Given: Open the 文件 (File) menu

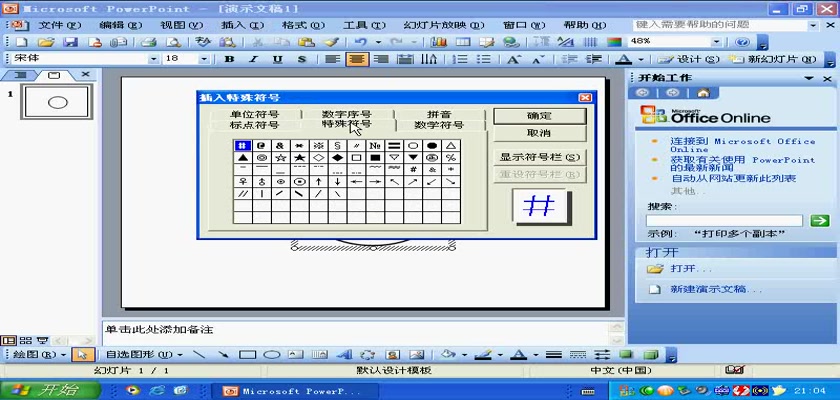Looking at the screenshot, I should pos(59,25).
